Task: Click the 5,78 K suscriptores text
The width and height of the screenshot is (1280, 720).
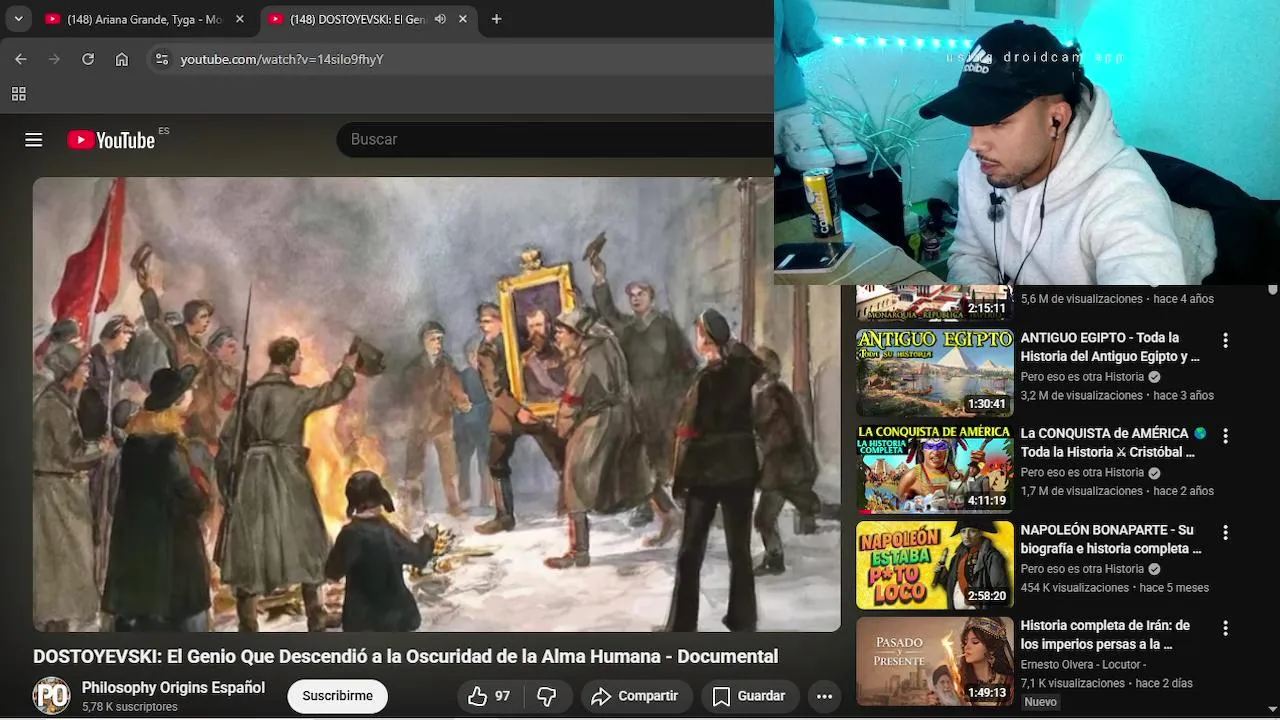Action: coord(130,707)
